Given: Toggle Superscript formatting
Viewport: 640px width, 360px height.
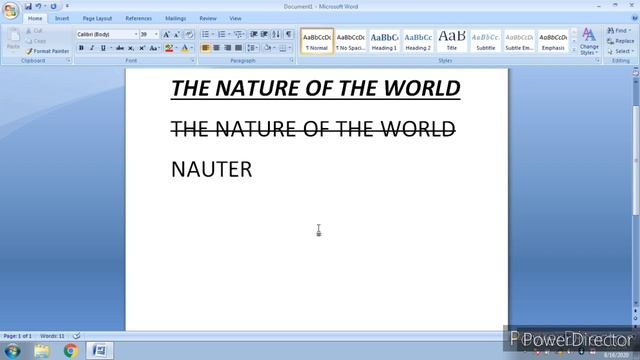Looking at the screenshot, I should 142,48.
